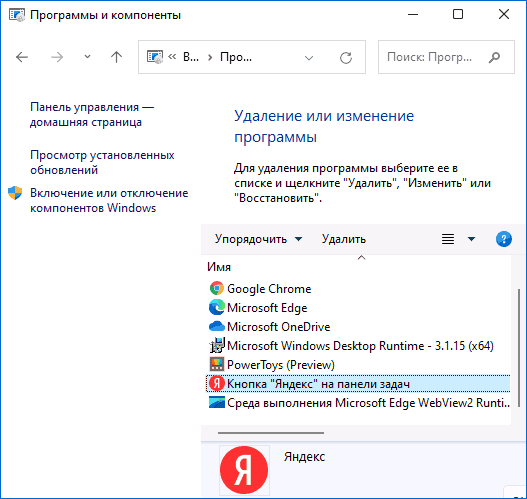This screenshot has width=527, height=499.
Task: Click the Про... breadcrumb segment
Action: pos(236,57)
